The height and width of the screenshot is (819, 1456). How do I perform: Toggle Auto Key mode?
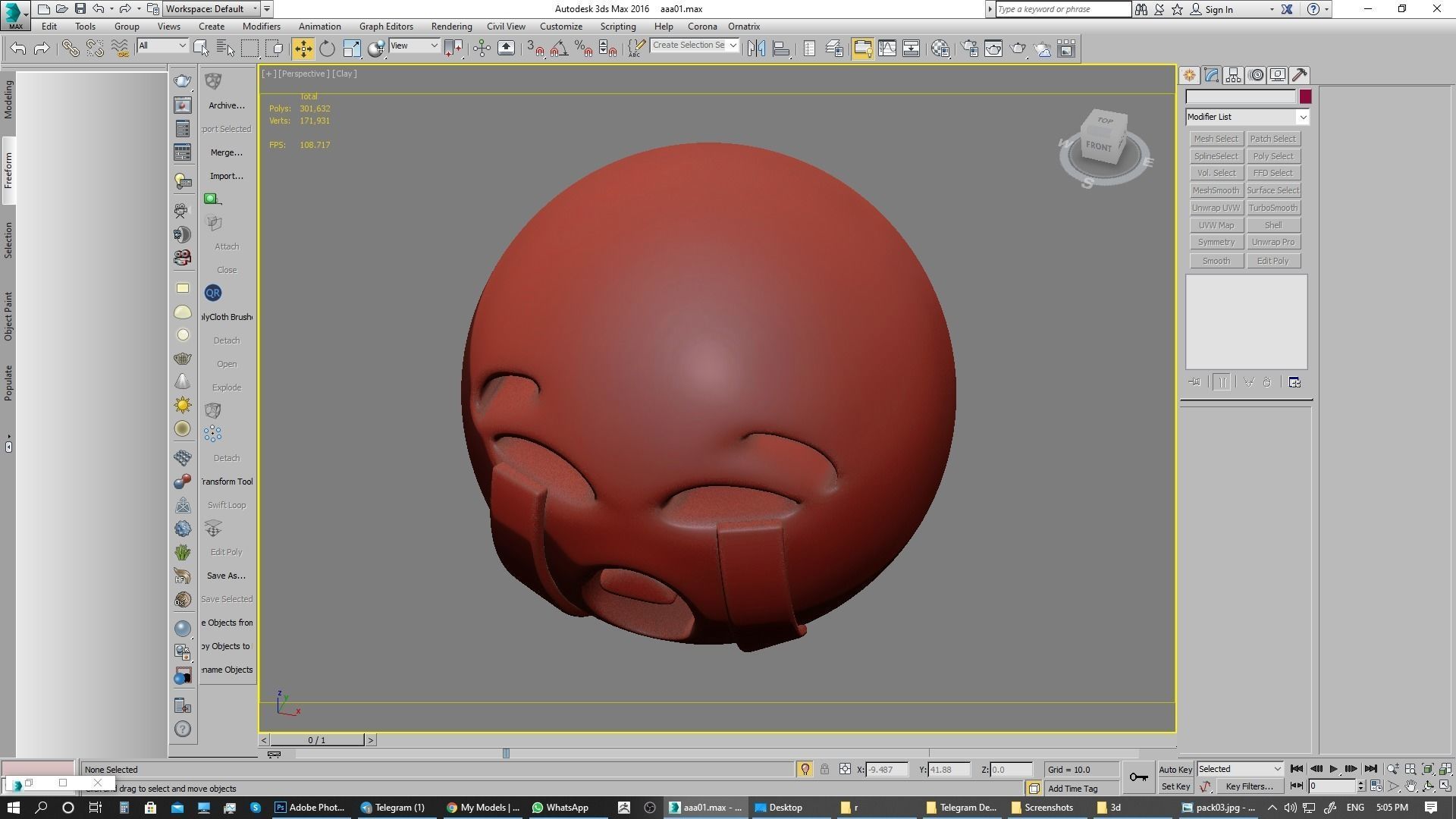(1175, 770)
